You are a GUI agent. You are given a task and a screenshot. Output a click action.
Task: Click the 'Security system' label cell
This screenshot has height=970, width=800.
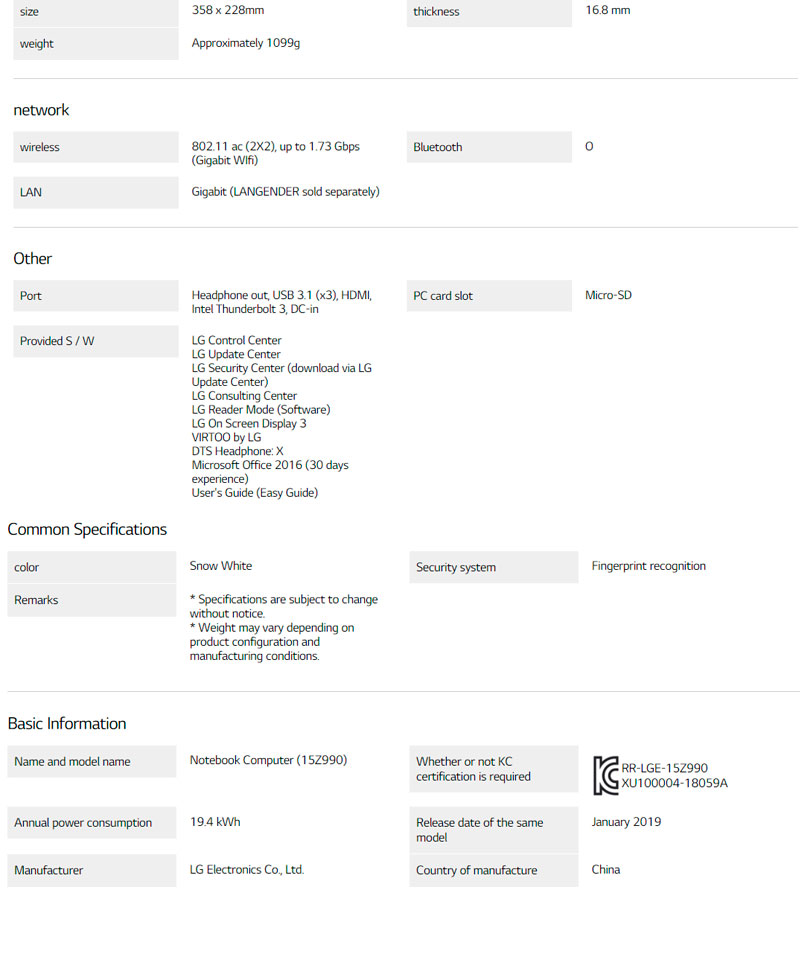click(x=456, y=567)
